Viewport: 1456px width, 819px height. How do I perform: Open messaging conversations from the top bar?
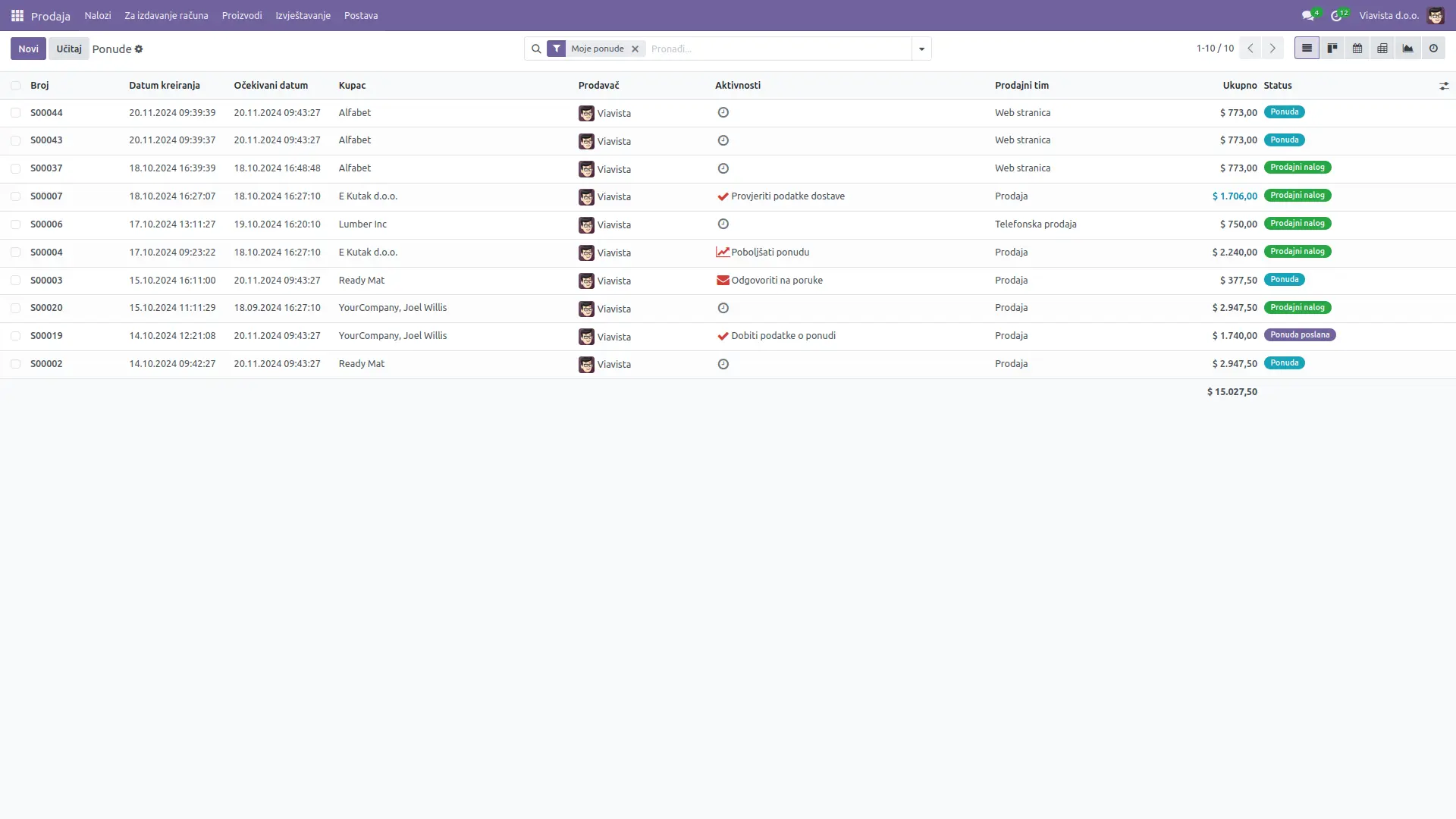point(1308,14)
